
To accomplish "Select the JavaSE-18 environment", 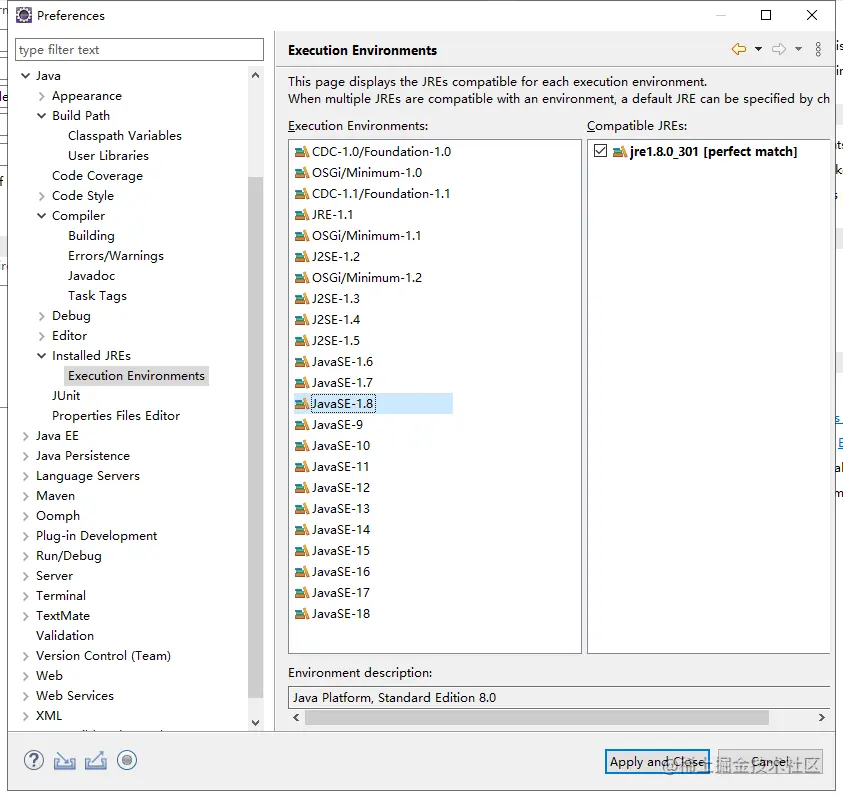I will [x=341, y=614].
